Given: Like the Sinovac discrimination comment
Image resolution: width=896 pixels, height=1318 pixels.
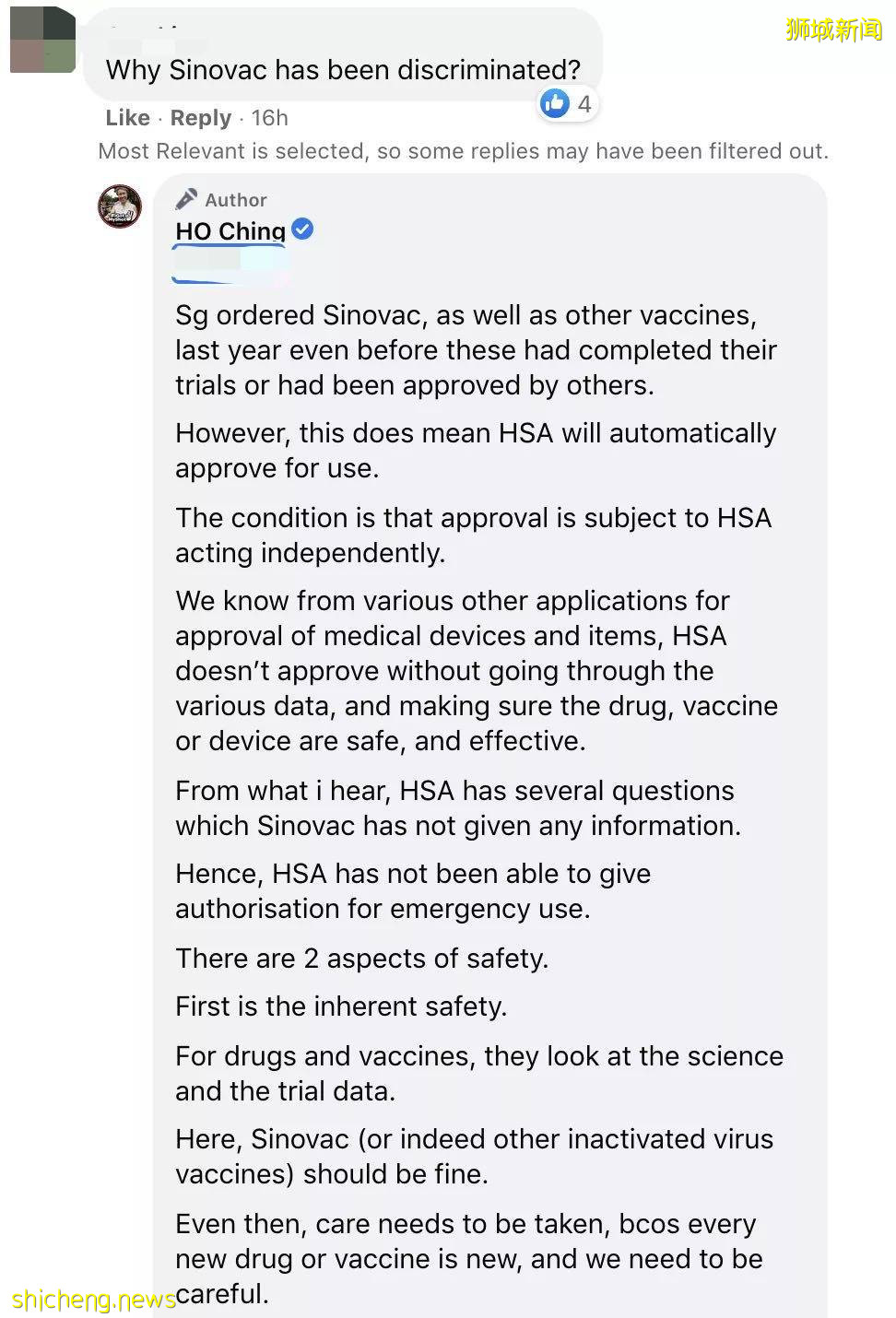Looking at the screenshot, I should click(127, 118).
